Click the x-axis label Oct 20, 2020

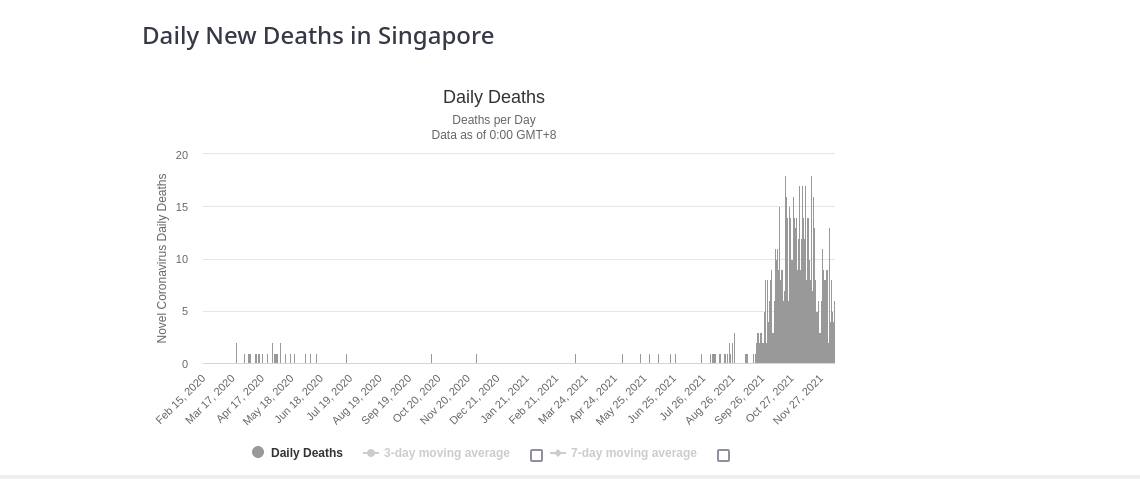click(x=417, y=399)
